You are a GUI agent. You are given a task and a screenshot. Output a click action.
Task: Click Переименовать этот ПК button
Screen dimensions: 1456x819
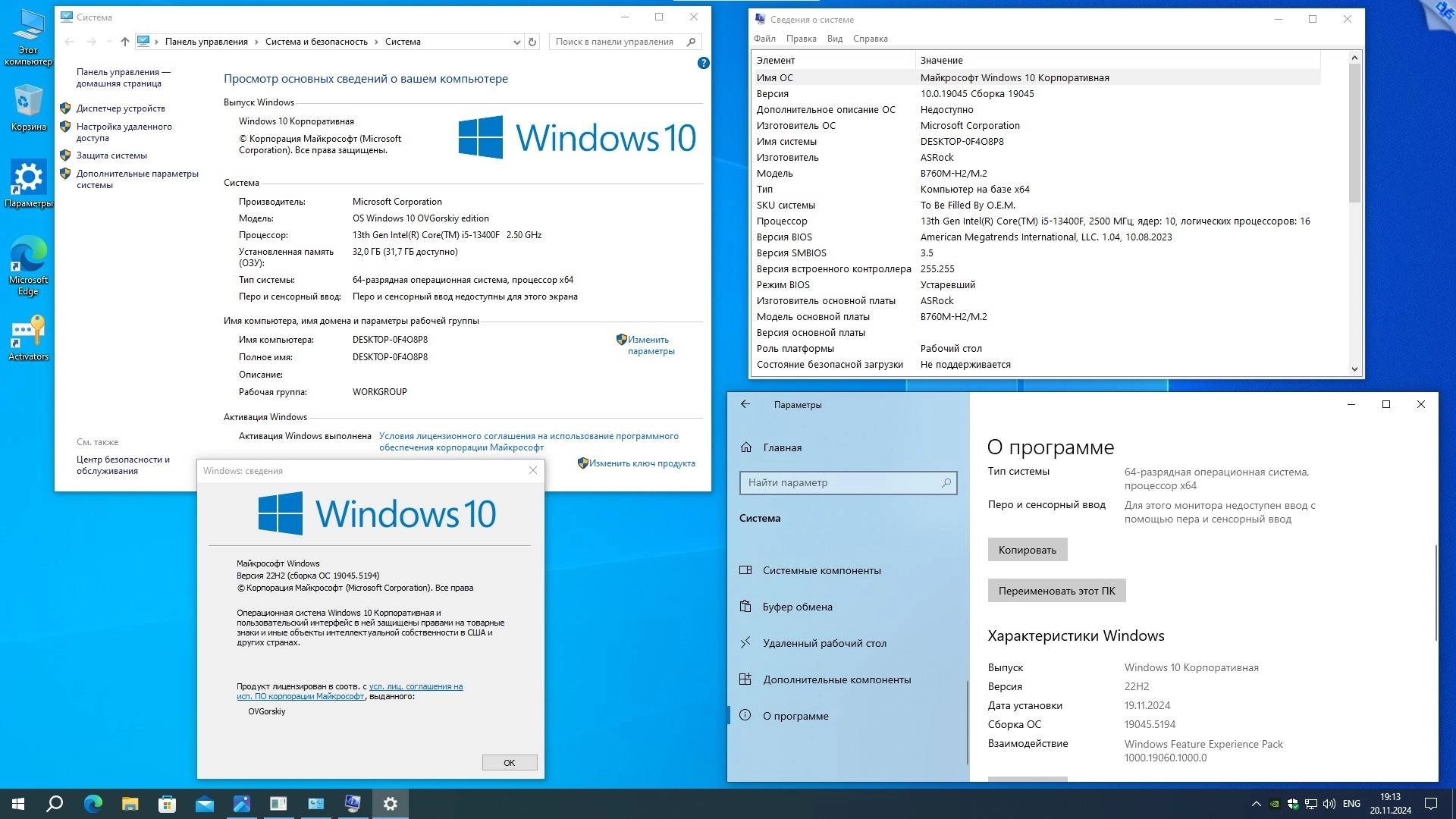1056,590
